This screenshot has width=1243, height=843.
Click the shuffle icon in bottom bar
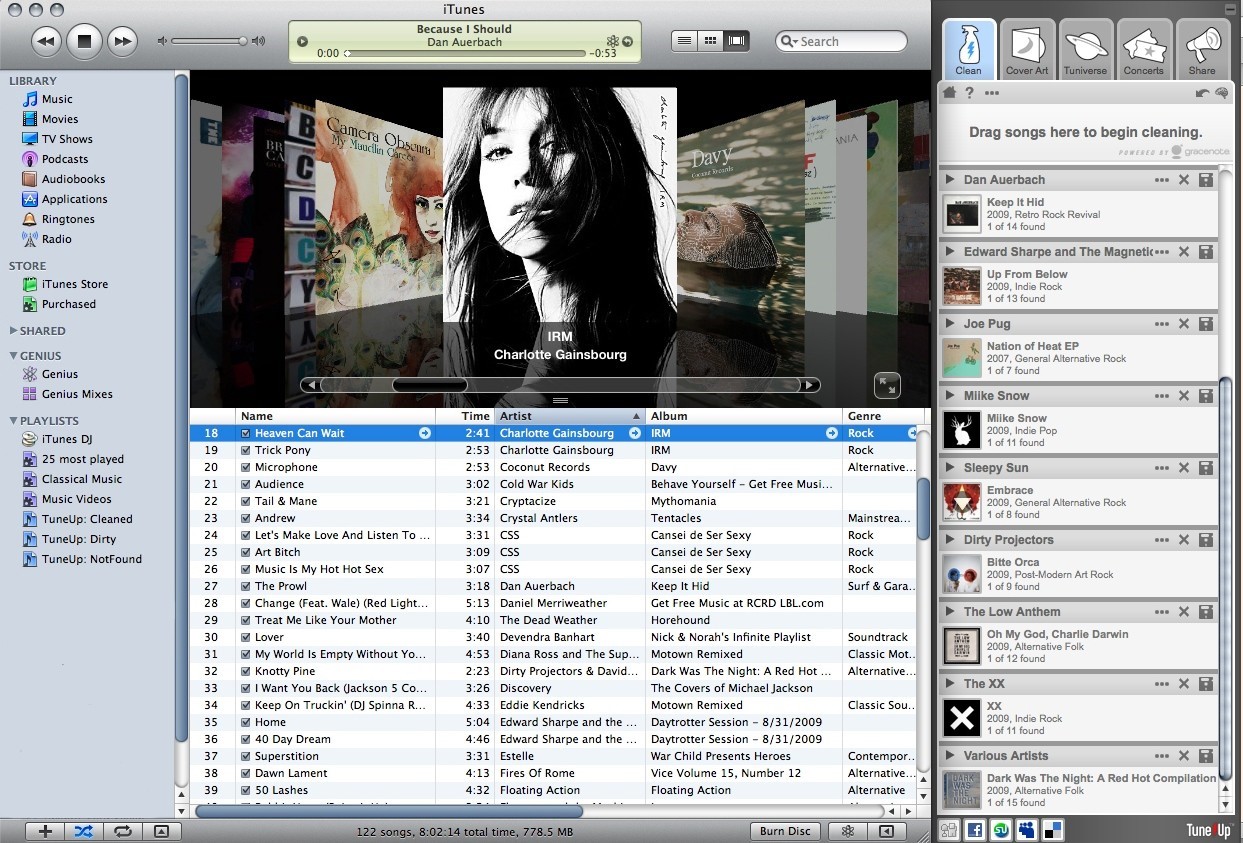coord(84,831)
